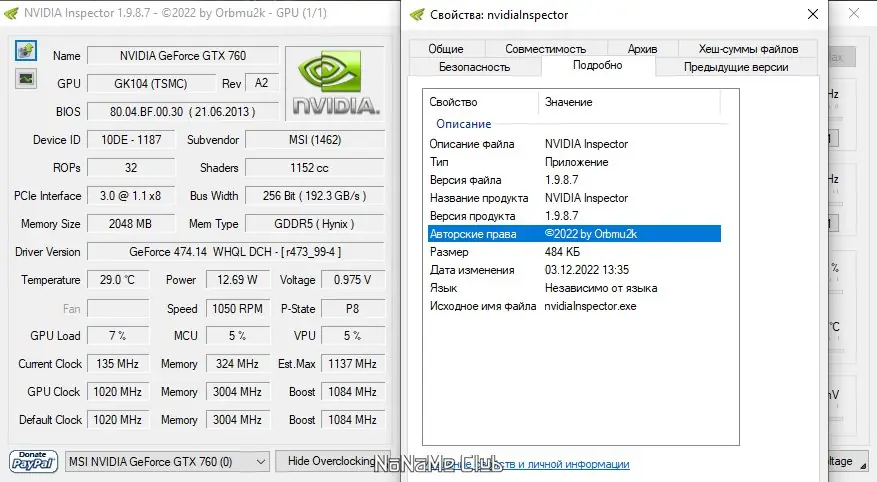Select the Язык row
Screen dimensions: 877x482
click(x=574, y=288)
